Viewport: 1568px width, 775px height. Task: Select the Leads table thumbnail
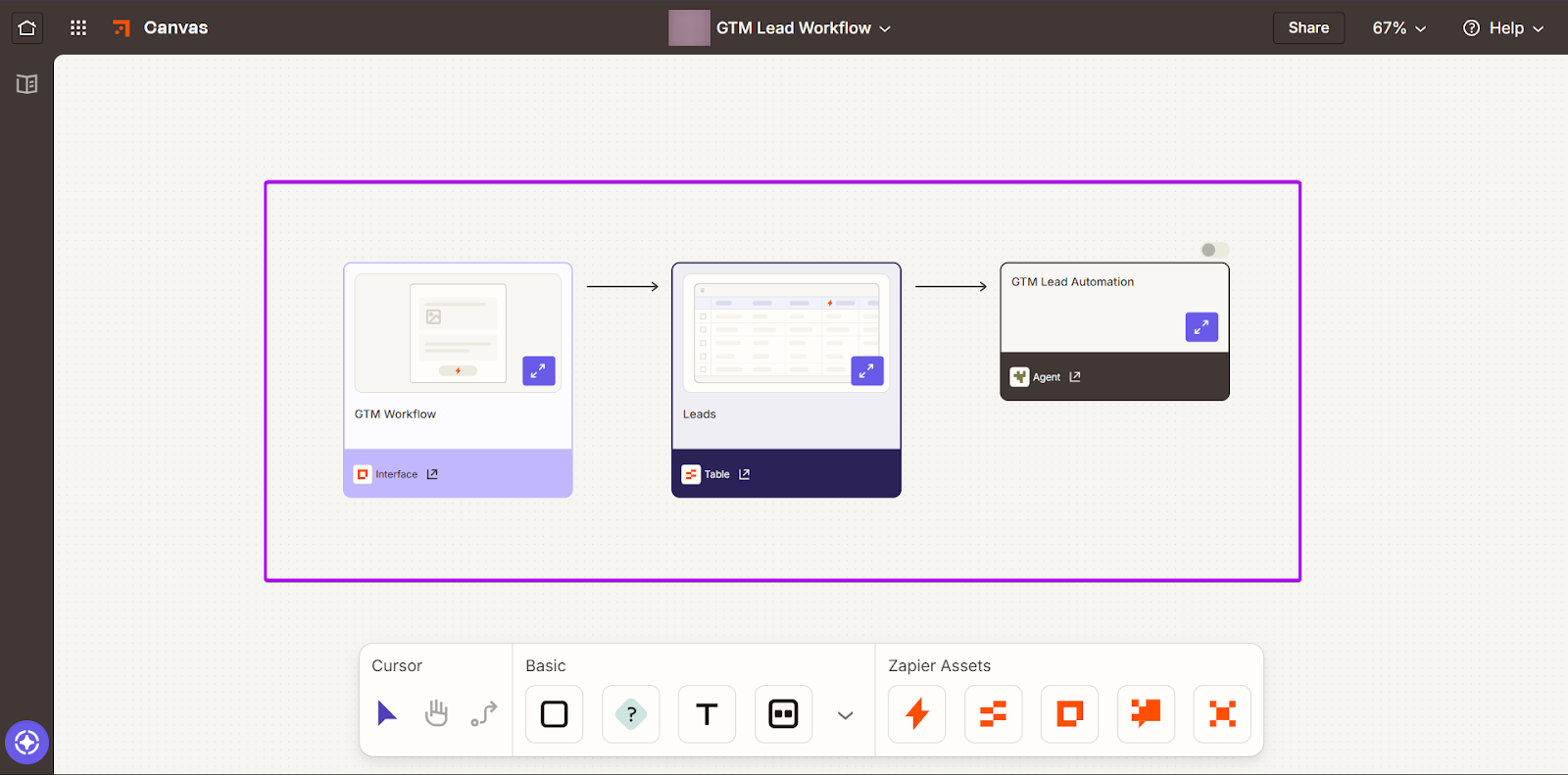coord(786,333)
